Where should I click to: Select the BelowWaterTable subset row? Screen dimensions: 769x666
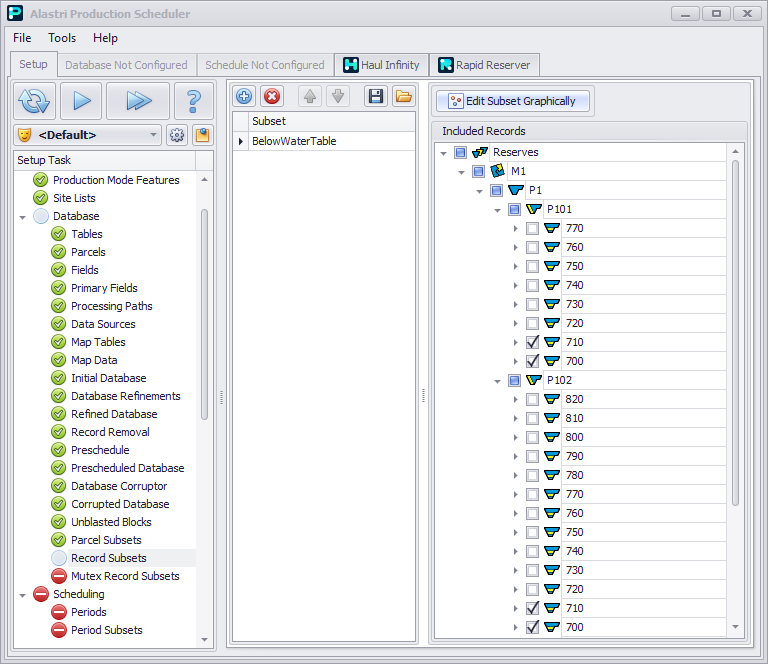tap(294, 142)
